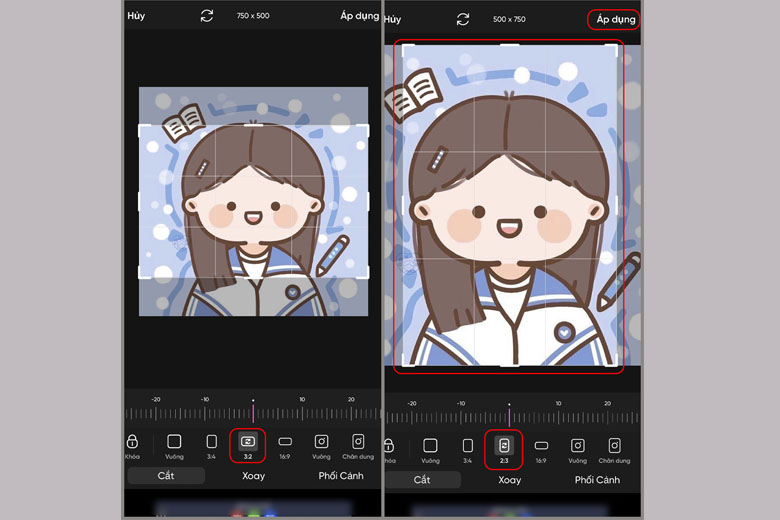The height and width of the screenshot is (520, 780).
Task: Select the Cắt tab in right screen
Action: point(424,480)
